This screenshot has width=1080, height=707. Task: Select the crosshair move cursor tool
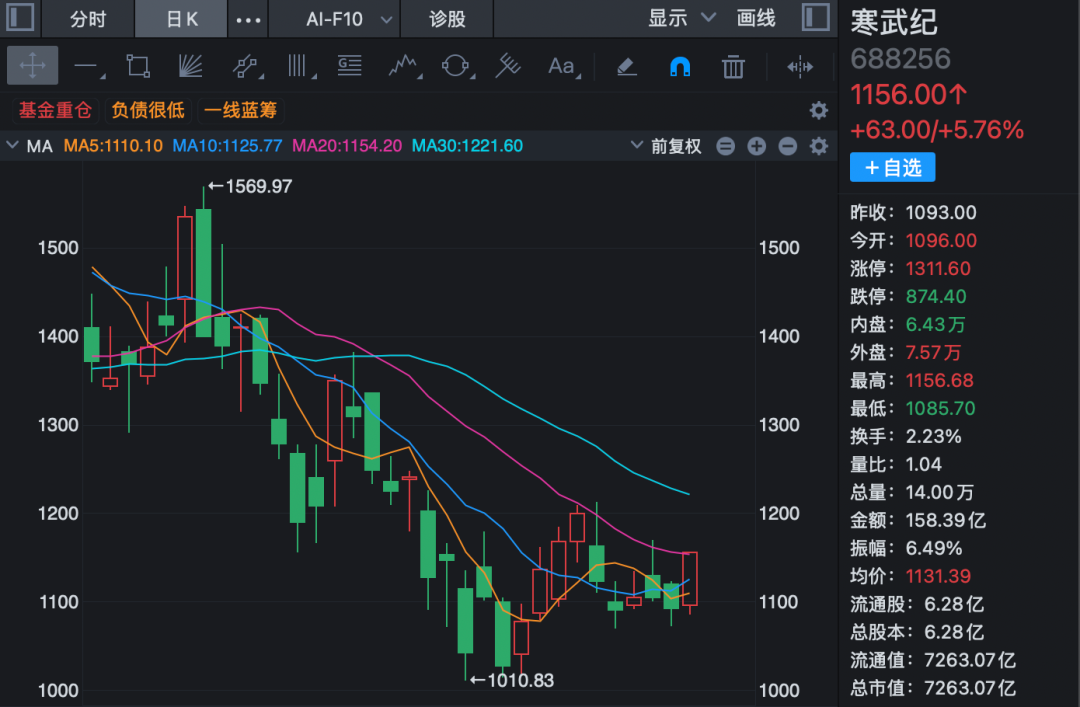click(32, 66)
